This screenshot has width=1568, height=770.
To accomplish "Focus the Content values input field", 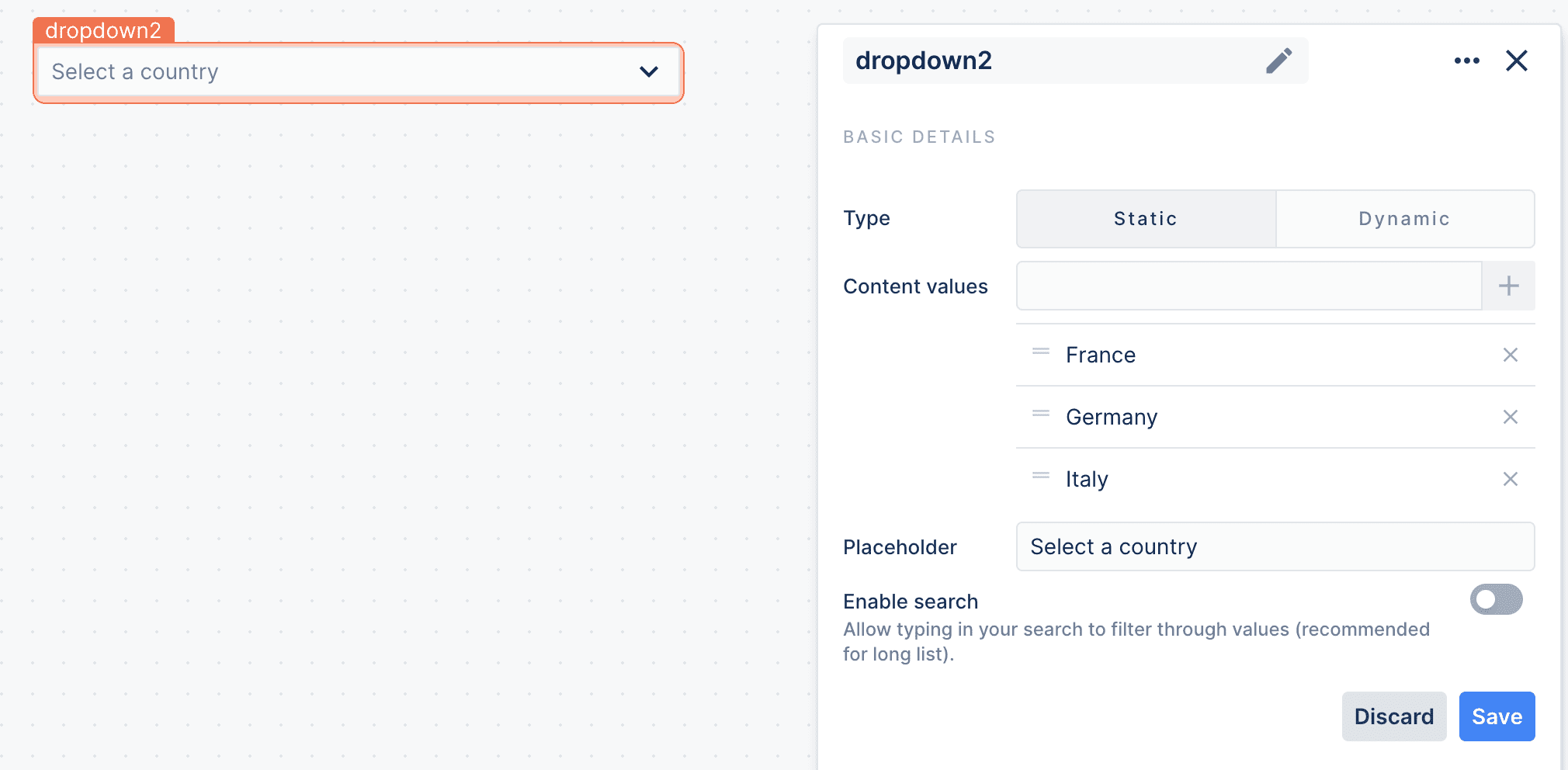I will coord(1248,286).
